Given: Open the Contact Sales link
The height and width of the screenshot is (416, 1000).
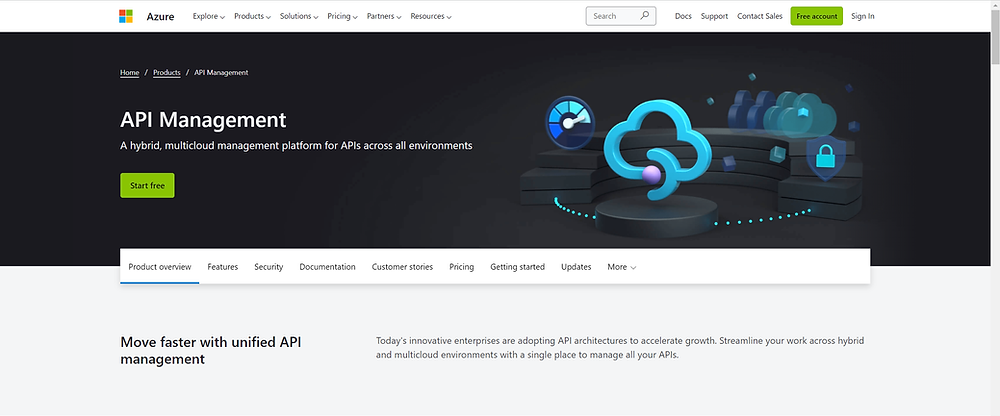Looking at the screenshot, I should [760, 17].
